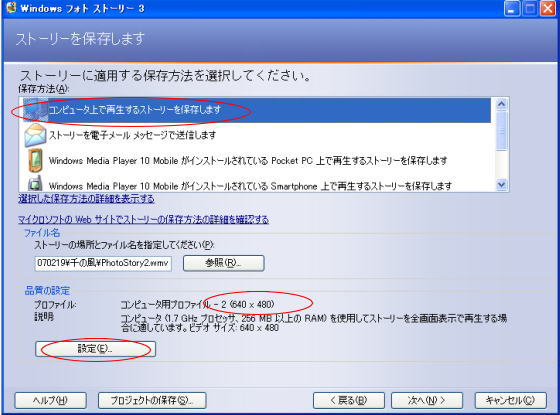Click the computer playback save icon
This screenshot has width=560, height=415.
coord(35,110)
